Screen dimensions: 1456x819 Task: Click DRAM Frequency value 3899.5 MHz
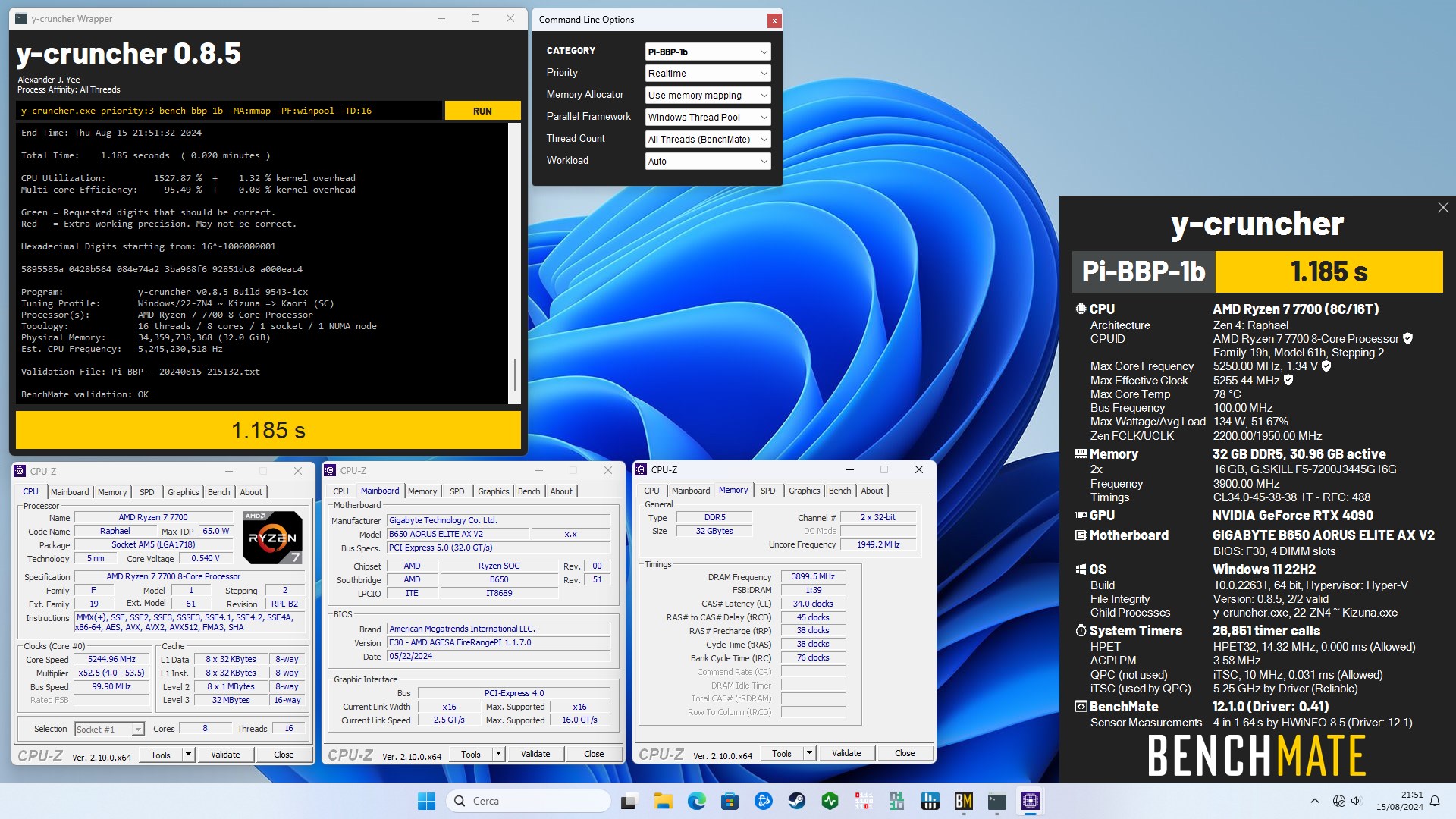(x=813, y=576)
